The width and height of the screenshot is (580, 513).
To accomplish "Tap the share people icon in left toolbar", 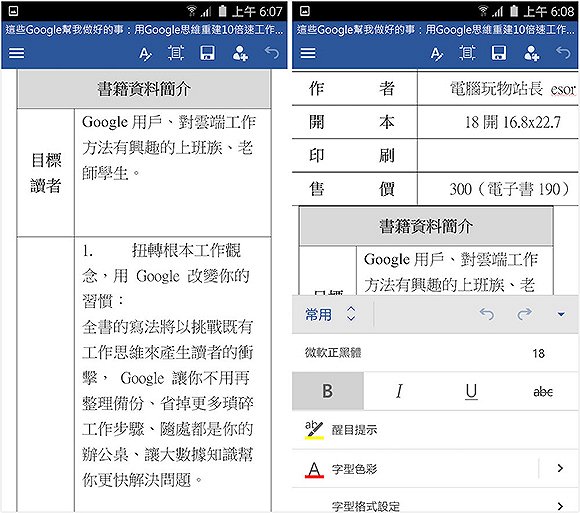I will click(x=240, y=53).
